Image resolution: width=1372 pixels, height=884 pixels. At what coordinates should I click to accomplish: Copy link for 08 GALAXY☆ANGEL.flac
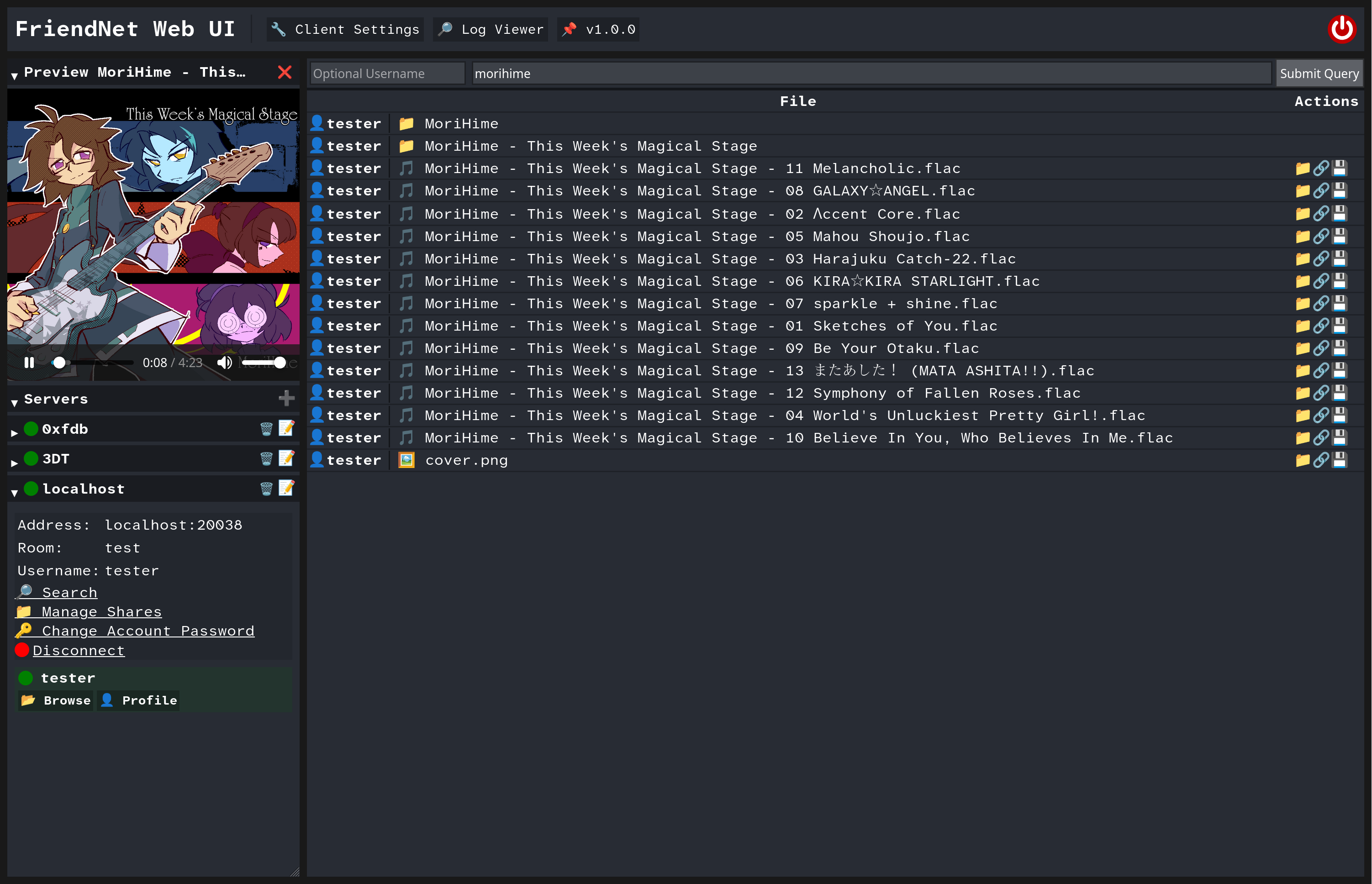tap(1321, 190)
